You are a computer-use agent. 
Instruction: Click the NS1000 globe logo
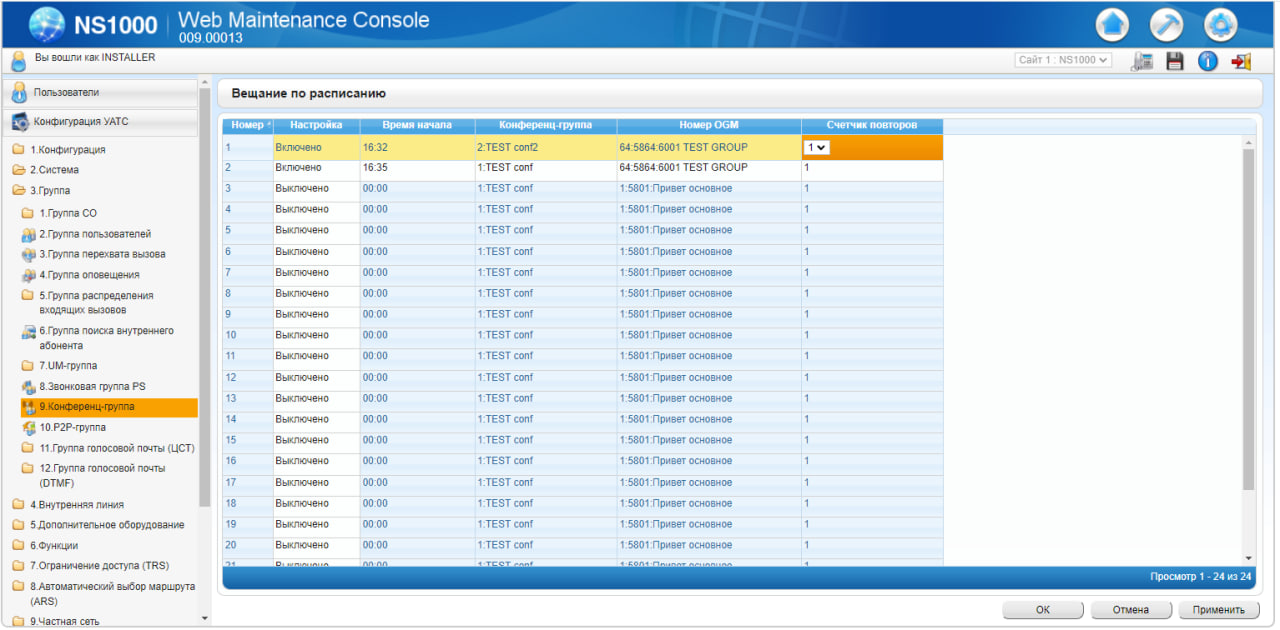[46, 24]
